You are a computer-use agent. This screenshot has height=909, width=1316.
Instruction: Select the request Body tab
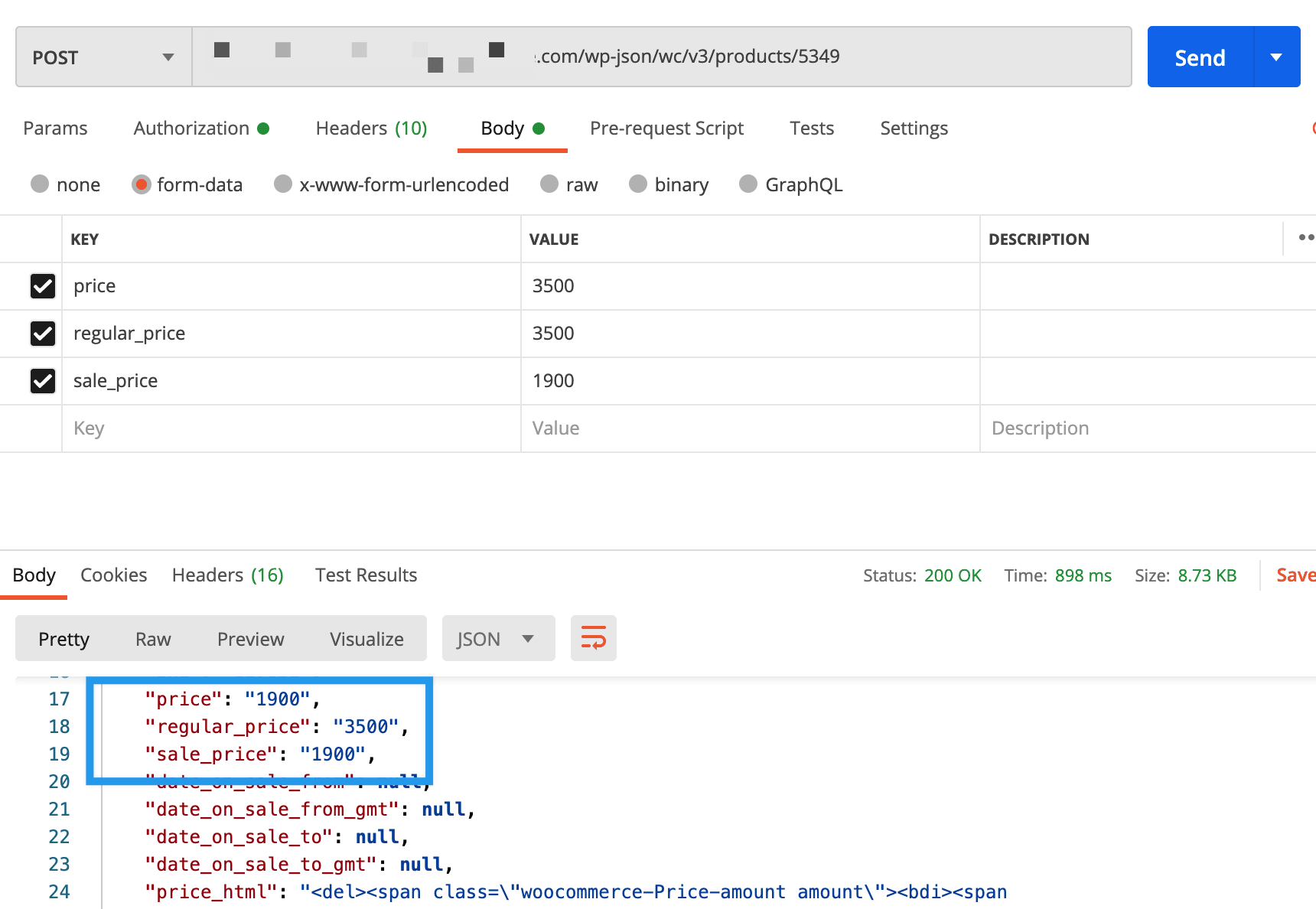pos(512,129)
